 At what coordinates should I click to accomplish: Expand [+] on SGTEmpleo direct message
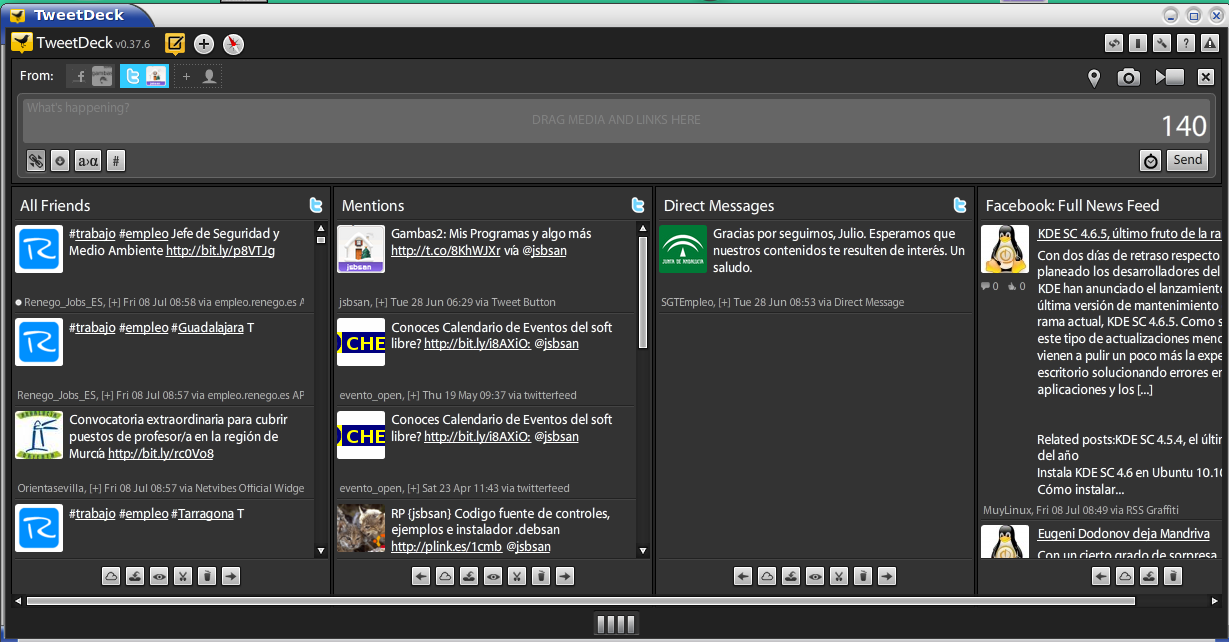pyautogui.click(x=726, y=302)
